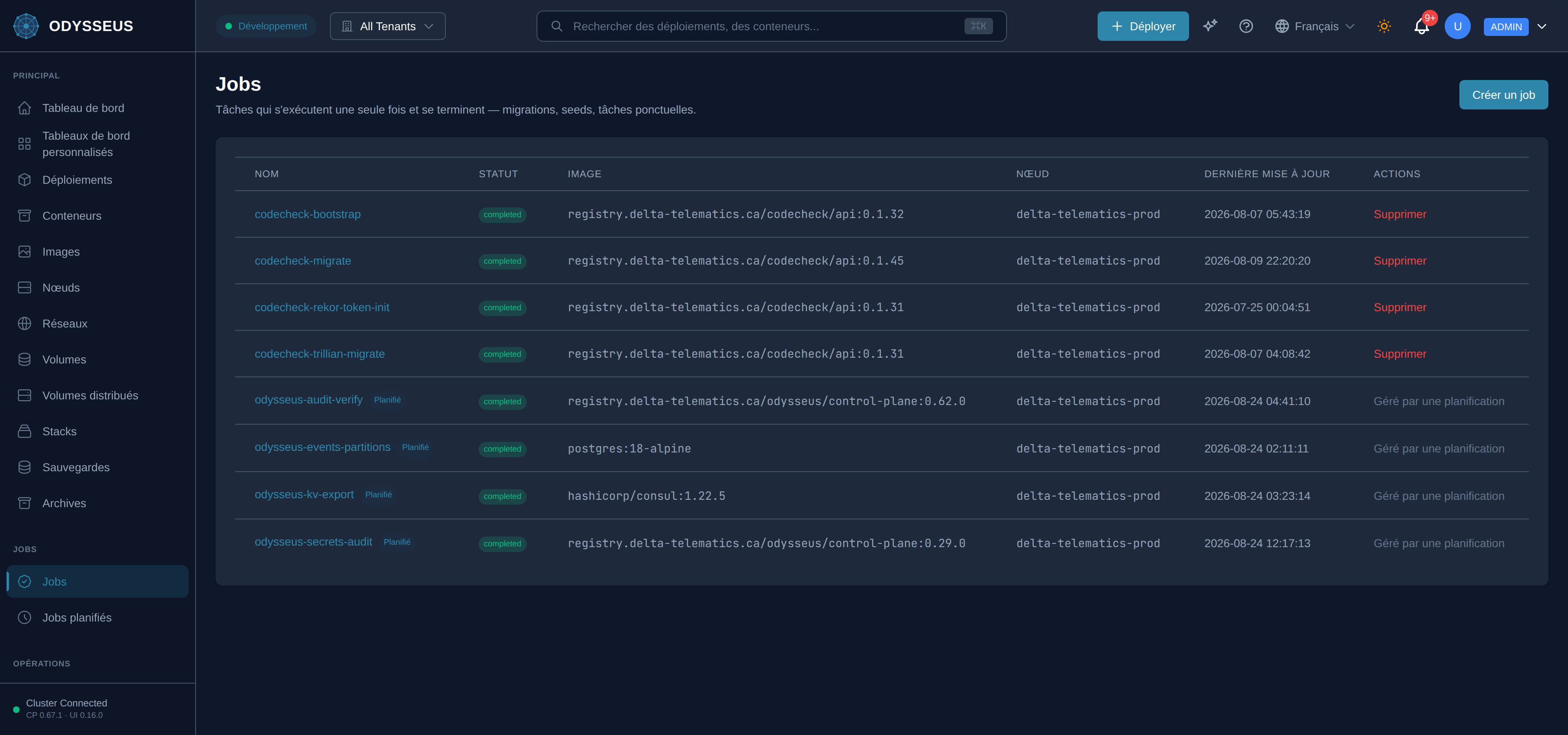Open the codecheck-bootstrap job link
1568x735 pixels.
coord(307,214)
